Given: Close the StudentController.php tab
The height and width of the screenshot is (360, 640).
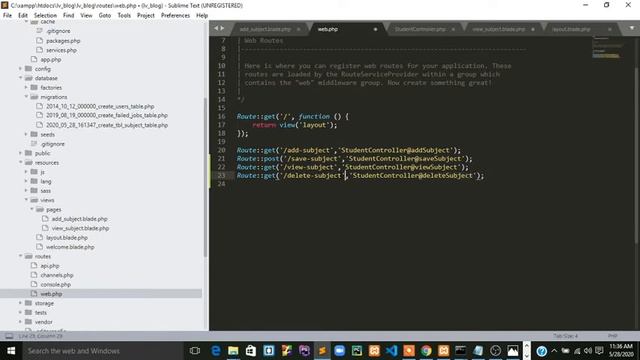Looking at the screenshot, I should pyautogui.click(x=453, y=29).
